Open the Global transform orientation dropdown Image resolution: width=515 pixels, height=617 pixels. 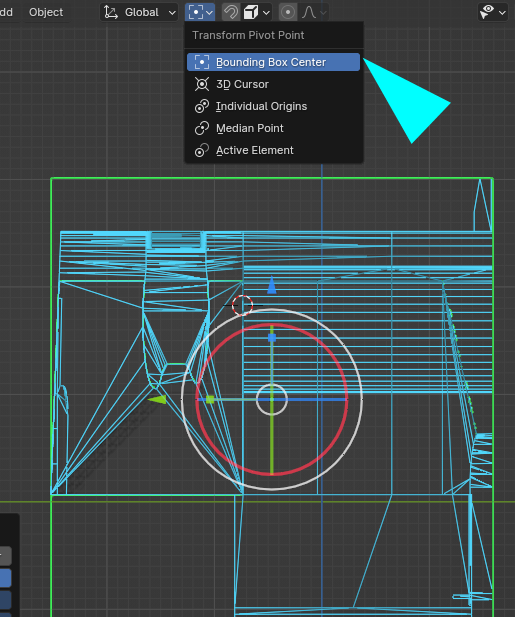139,13
